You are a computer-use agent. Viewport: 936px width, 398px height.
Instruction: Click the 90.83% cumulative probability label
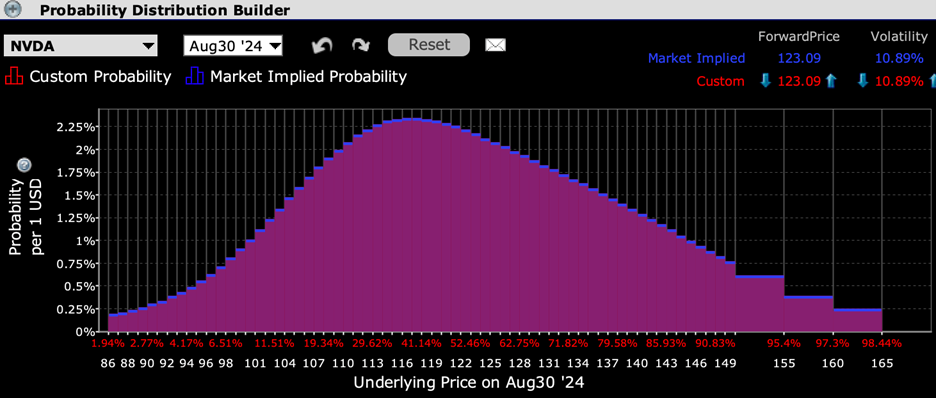716,344
